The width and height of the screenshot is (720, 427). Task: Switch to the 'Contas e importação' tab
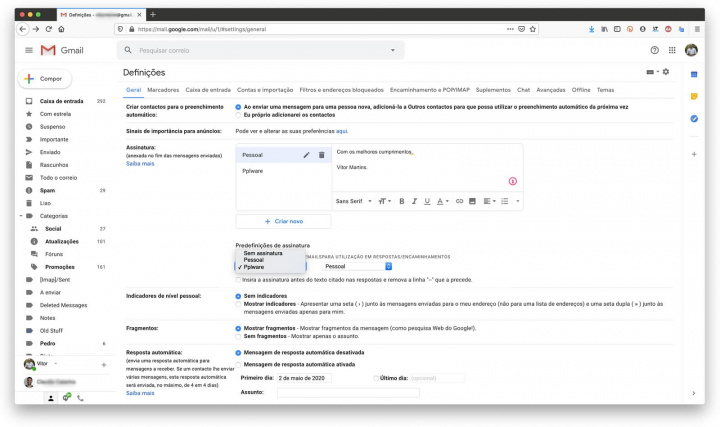coord(265,90)
